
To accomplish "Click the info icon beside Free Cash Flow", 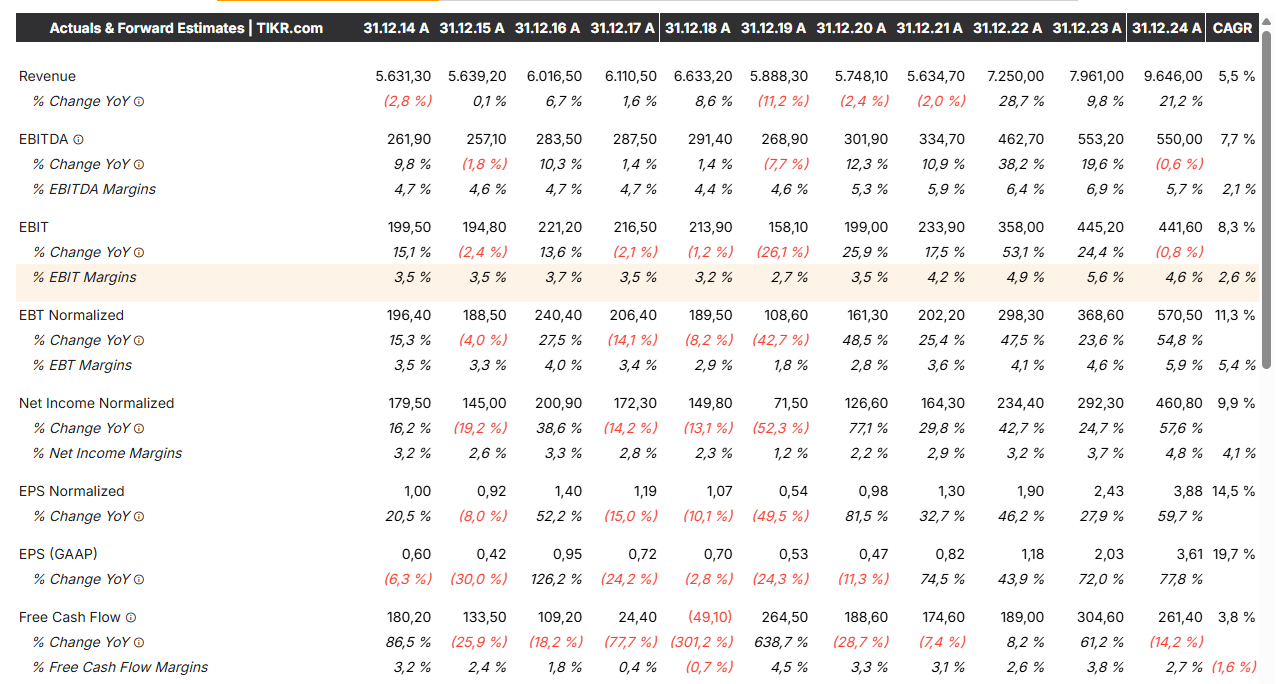I will pos(130,618).
